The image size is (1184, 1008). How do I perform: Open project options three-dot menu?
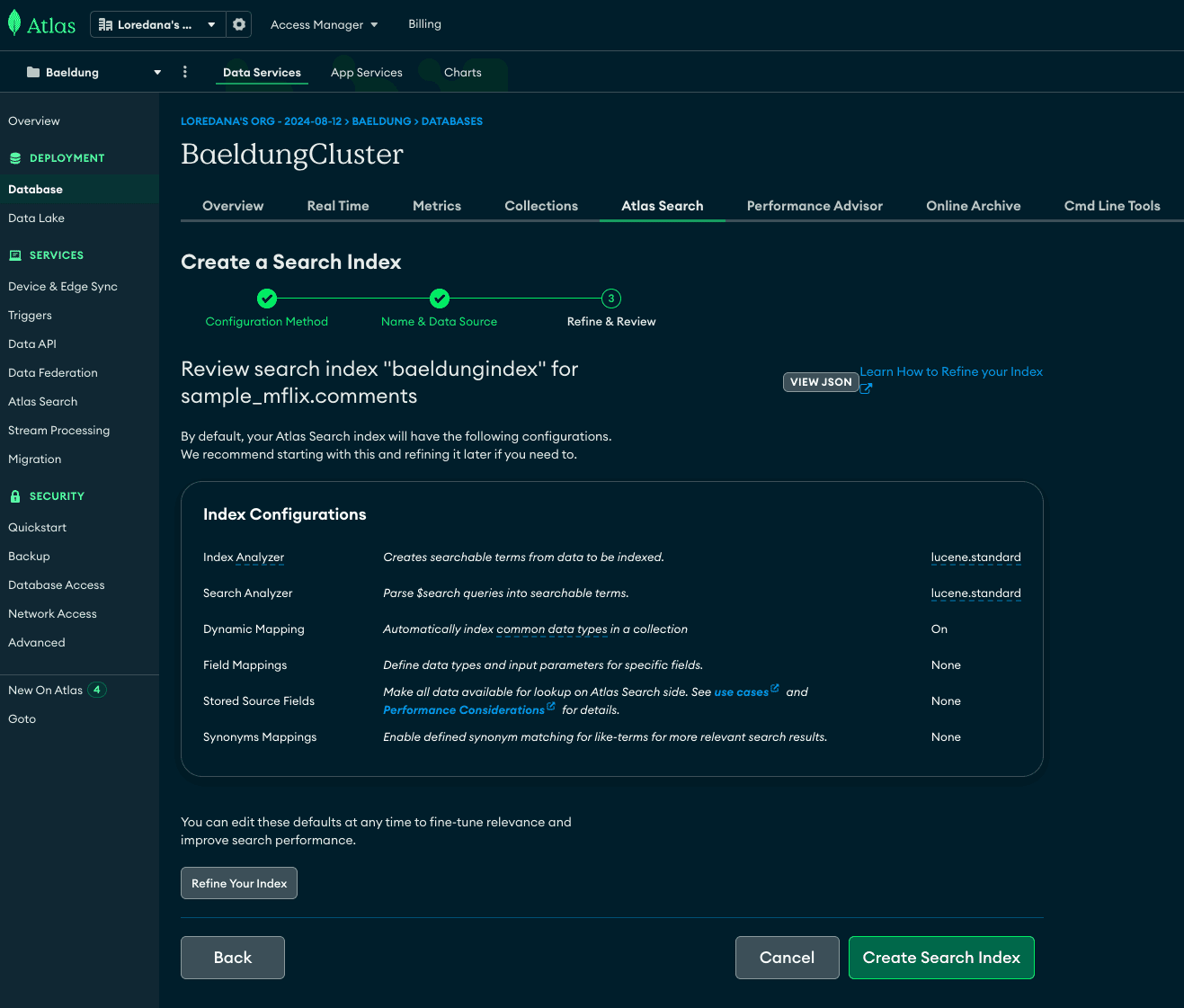185,72
